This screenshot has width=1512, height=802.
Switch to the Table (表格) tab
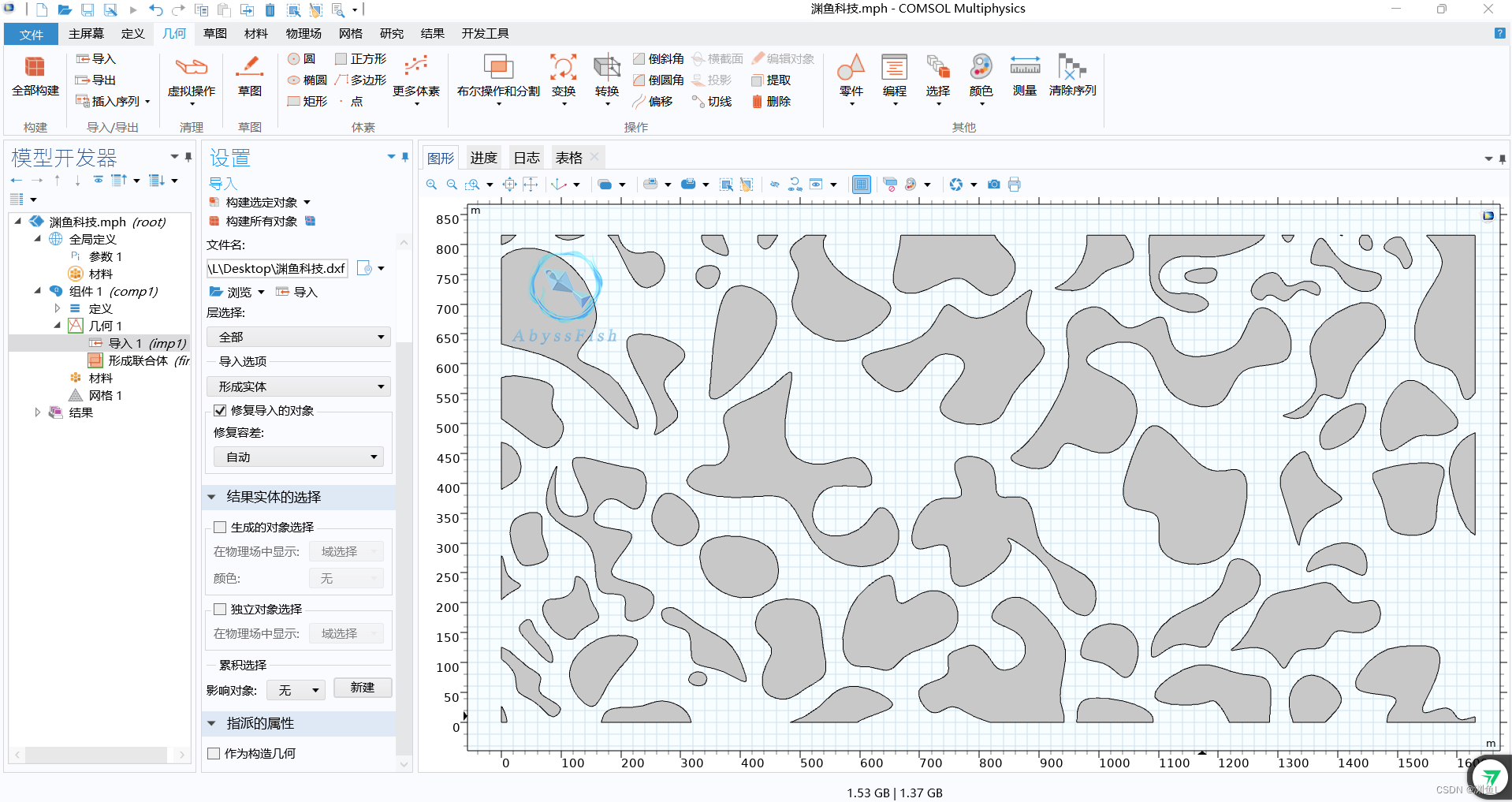pyautogui.click(x=569, y=158)
